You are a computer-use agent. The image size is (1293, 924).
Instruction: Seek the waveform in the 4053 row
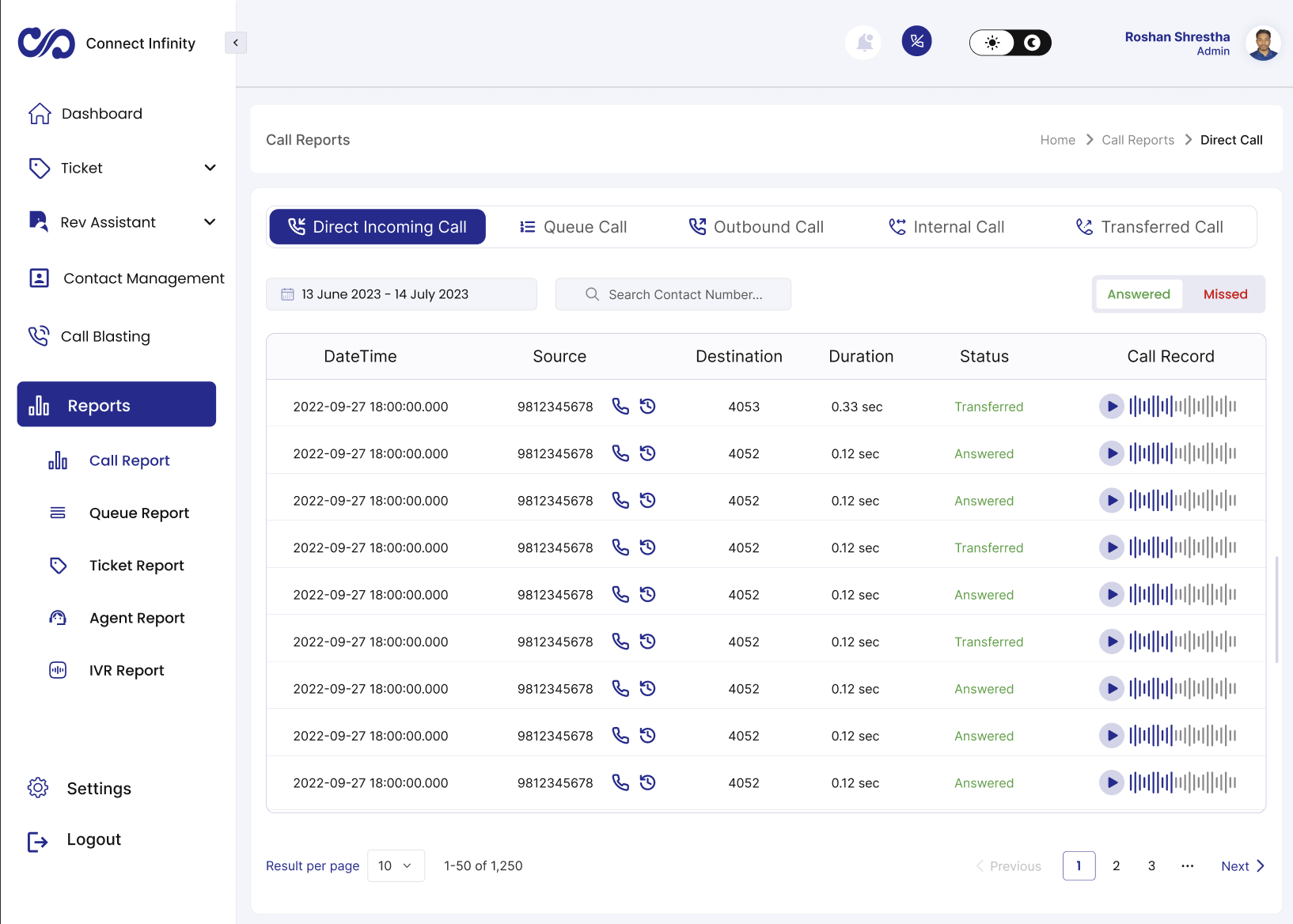tap(1183, 407)
